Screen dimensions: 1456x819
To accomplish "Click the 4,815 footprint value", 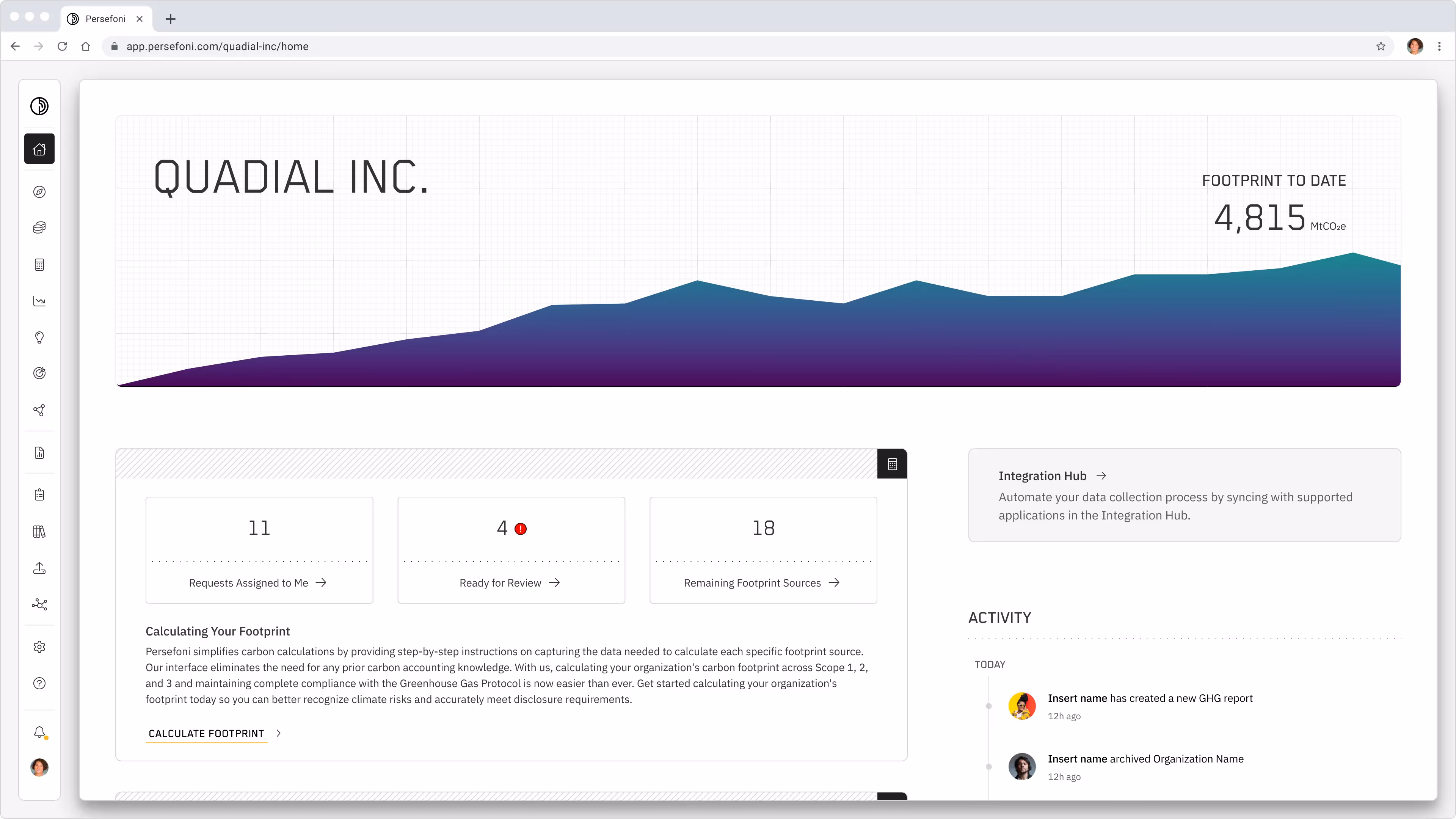I will coord(1260,218).
